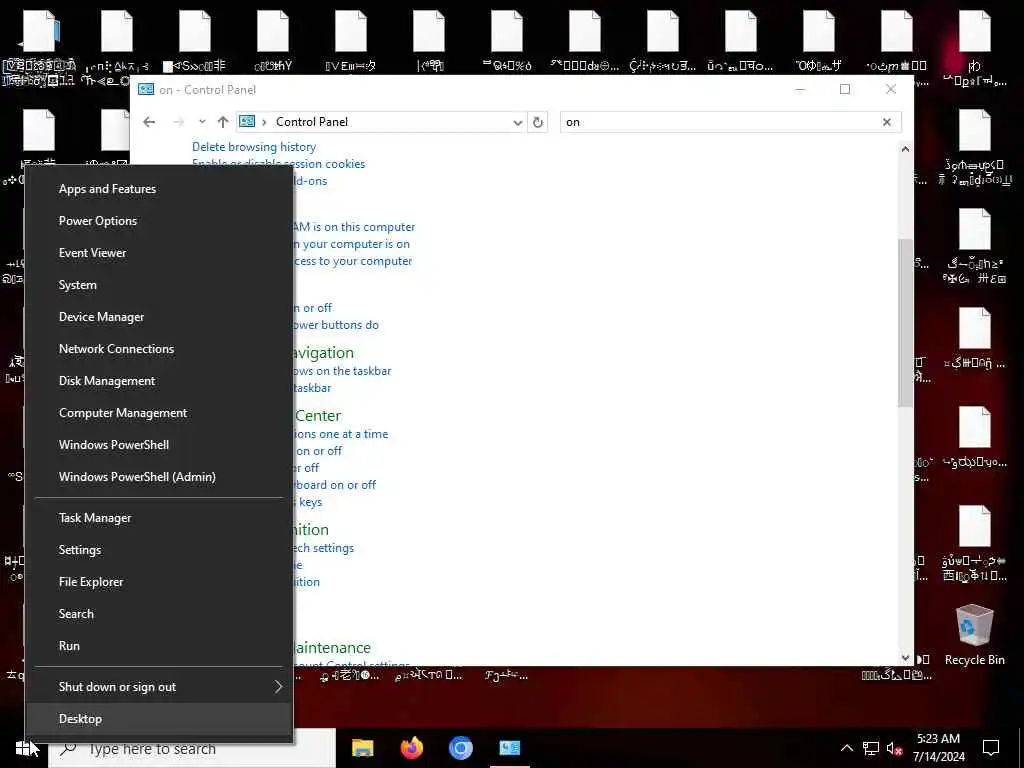Select File Explorer menu entry

[159, 582]
